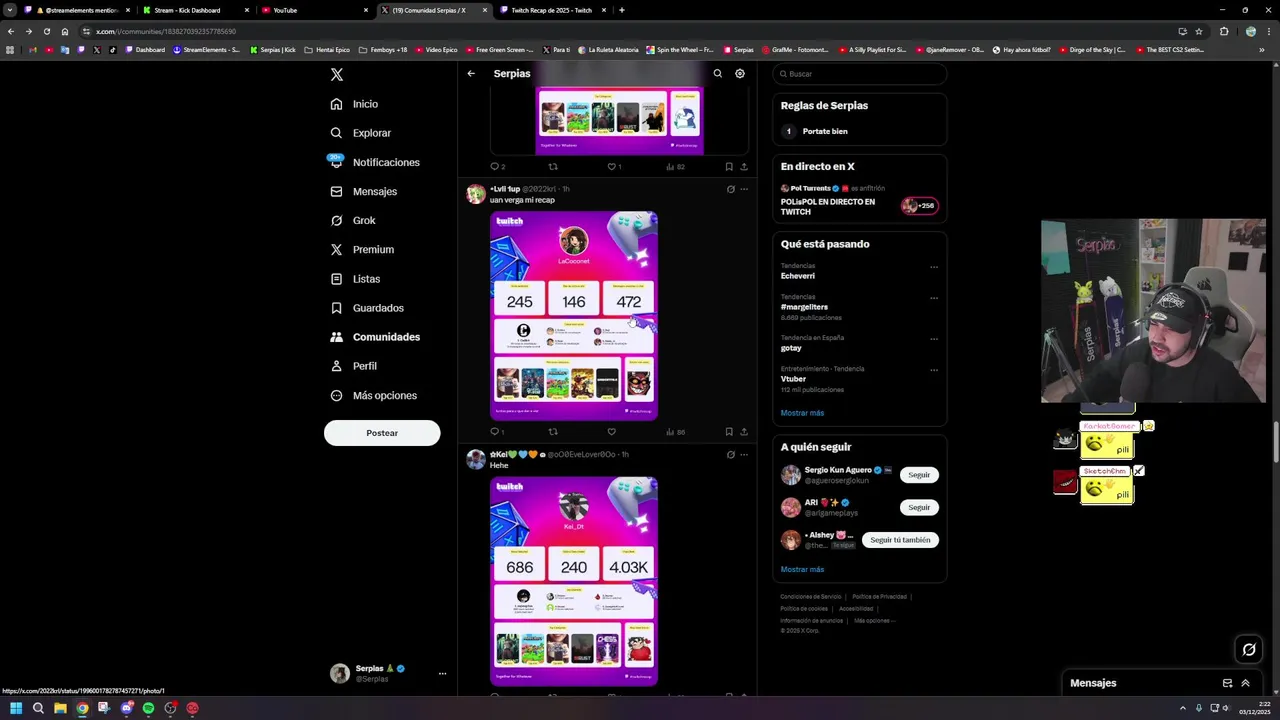Open Condiciones de Servicio link
The height and width of the screenshot is (720, 1280).
pyautogui.click(x=811, y=597)
